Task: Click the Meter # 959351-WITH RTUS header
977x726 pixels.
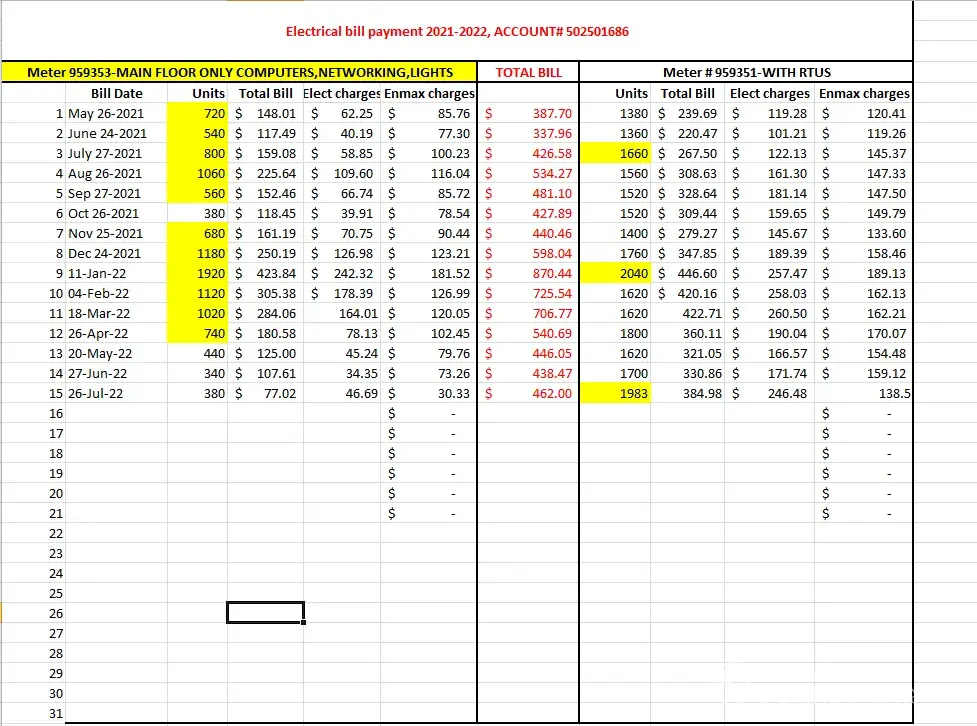Action: 746,73
